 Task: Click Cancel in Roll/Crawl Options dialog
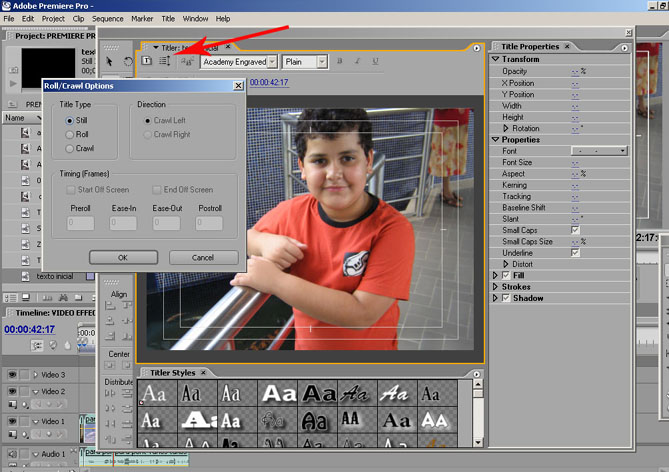[x=204, y=257]
